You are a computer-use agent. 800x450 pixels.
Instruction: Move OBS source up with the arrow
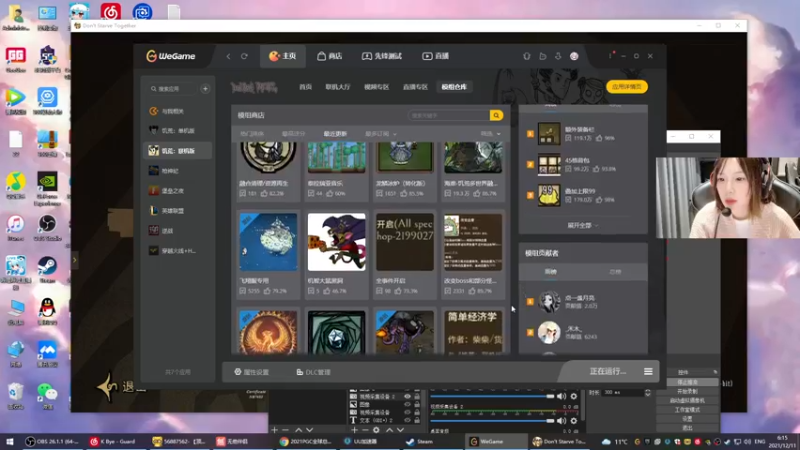[x=389, y=430]
